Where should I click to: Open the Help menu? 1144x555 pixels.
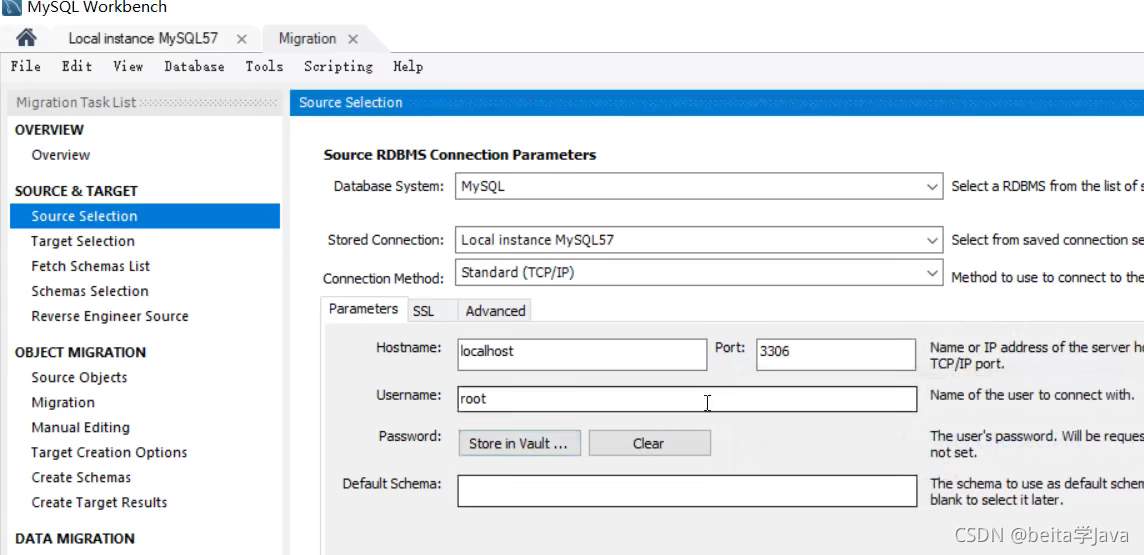(x=408, y=66)
